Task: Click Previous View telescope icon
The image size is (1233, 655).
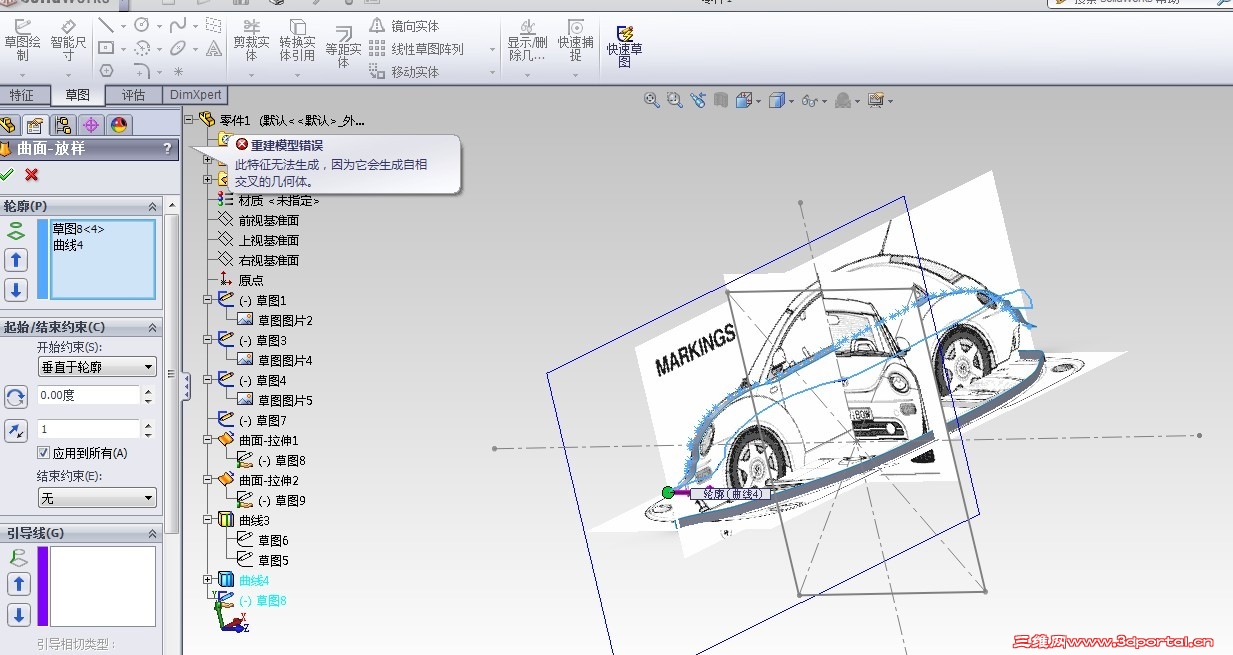Action: point(698,100)
